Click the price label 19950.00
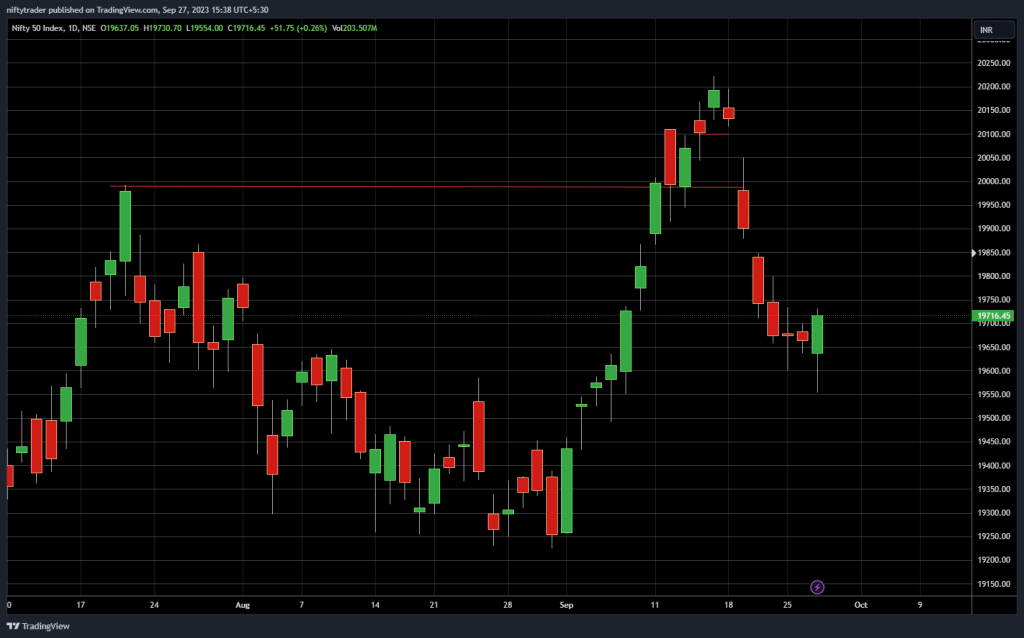The height and width of the screenshot is (638, 1024). (993, 205)
